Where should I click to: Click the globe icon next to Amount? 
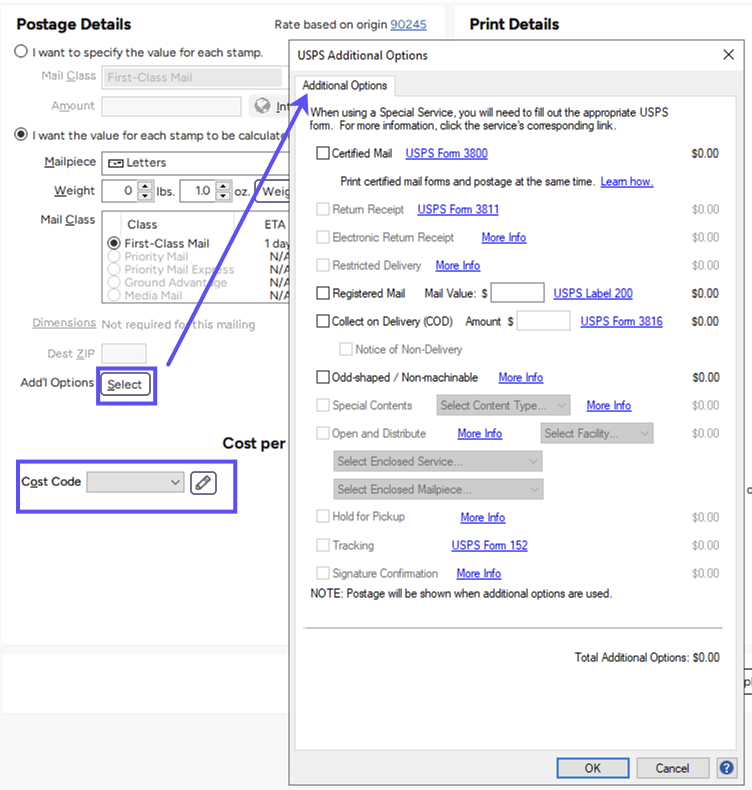[262, 106]
